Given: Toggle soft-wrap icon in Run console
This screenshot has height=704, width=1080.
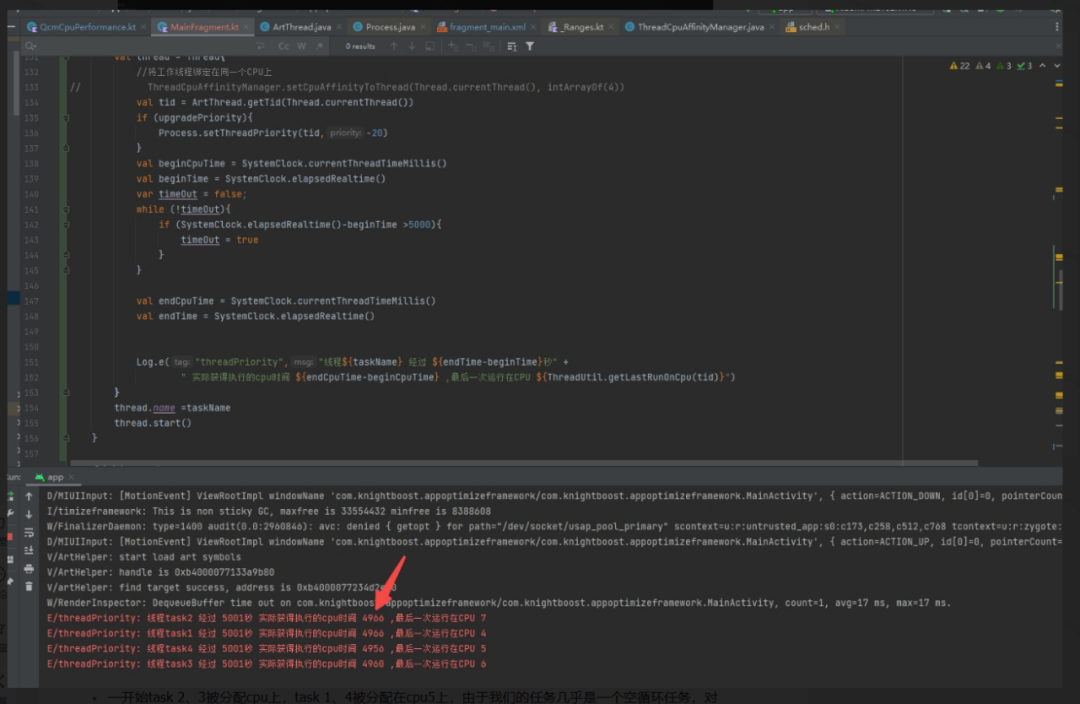Looking at the screenshot, I should [x=29, y=532].
